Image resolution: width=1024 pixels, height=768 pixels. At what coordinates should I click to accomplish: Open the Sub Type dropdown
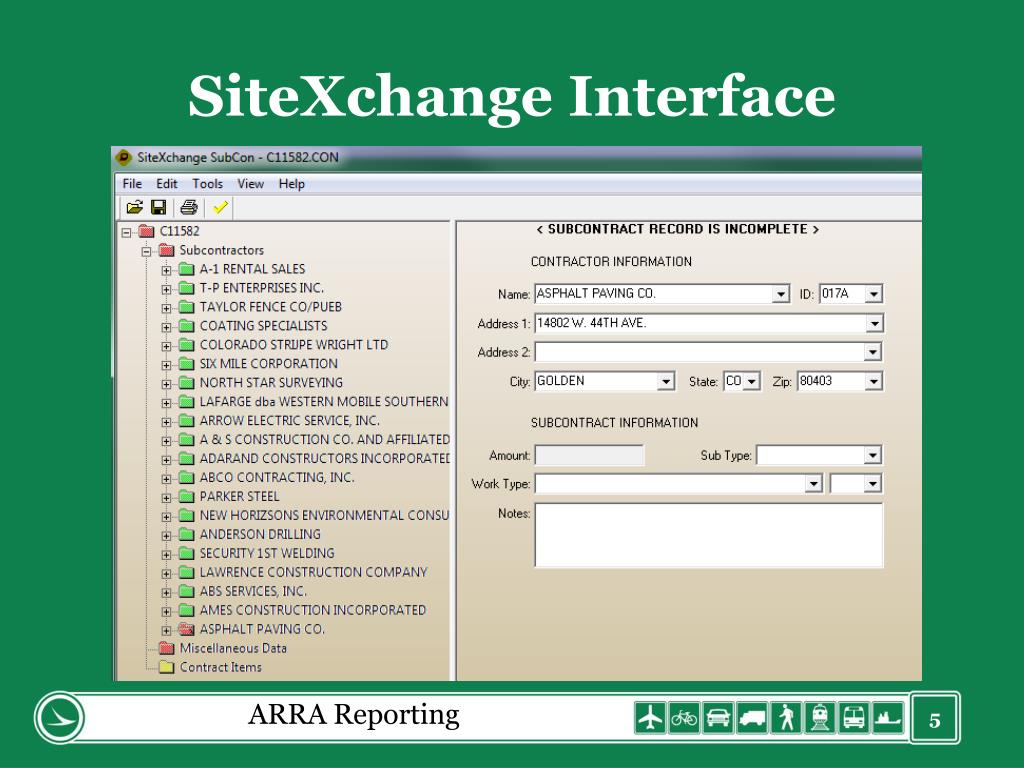[873, 456]
